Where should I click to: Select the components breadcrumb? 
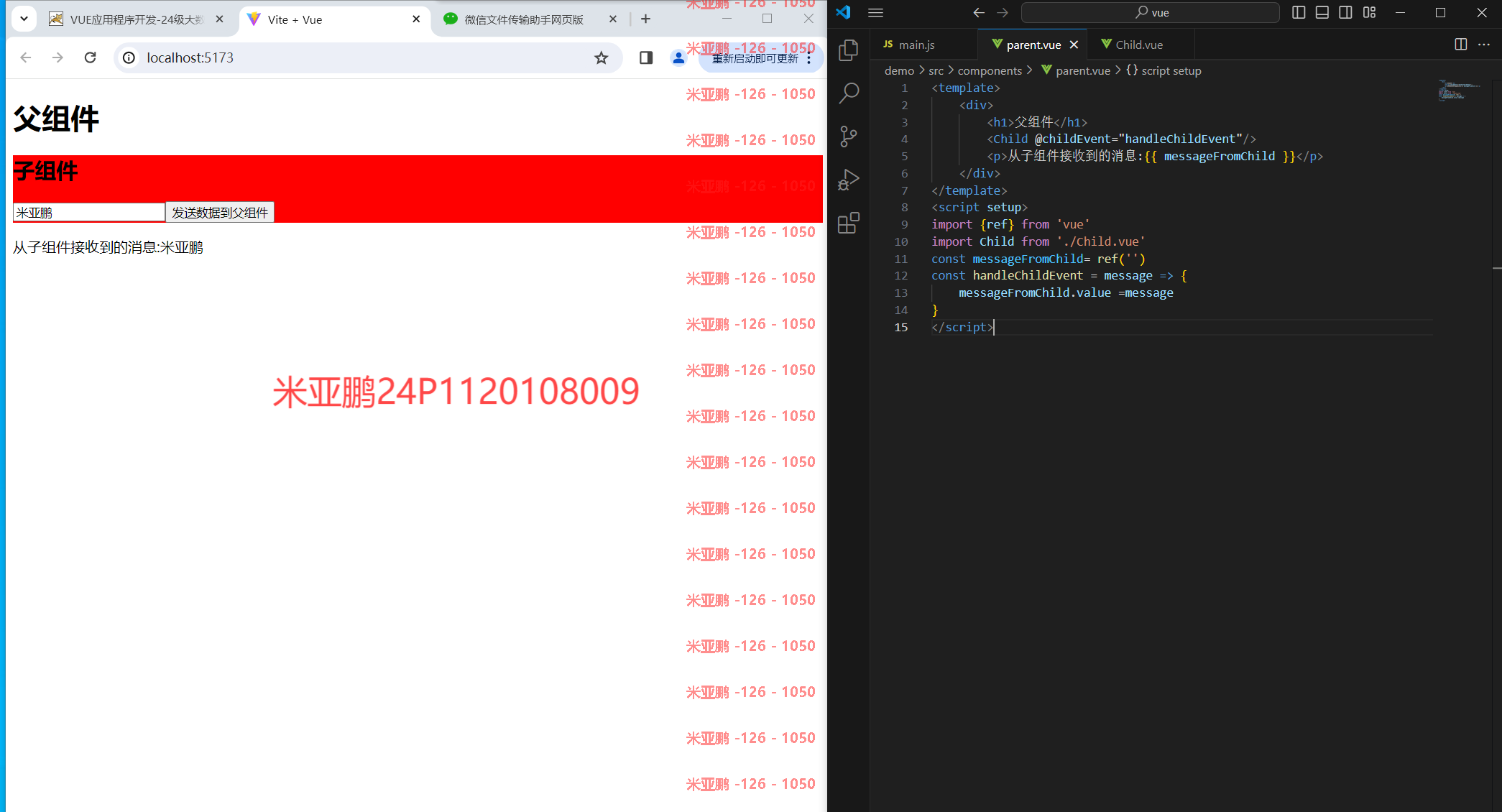(x=990, y=70)
